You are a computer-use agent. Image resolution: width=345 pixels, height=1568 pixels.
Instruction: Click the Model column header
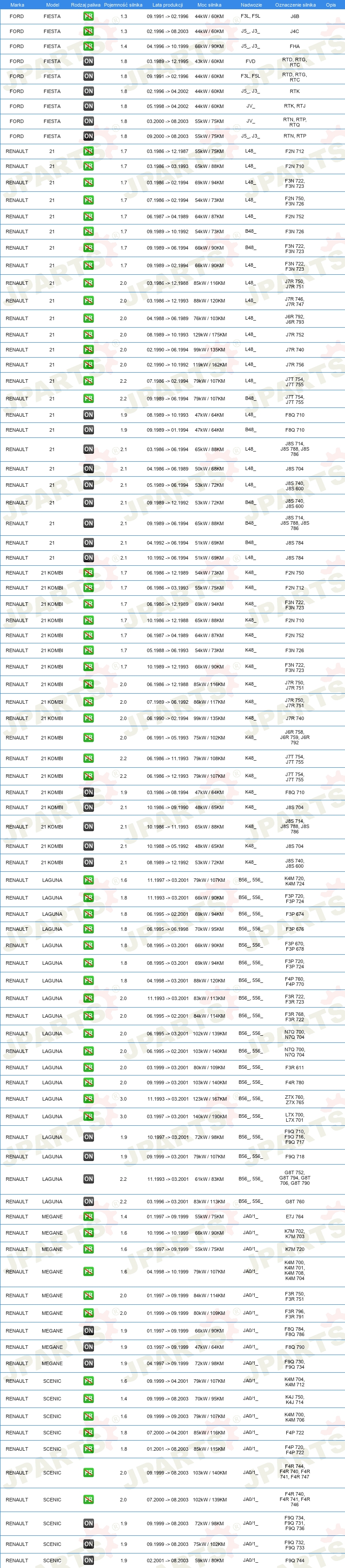coord(52,5)
